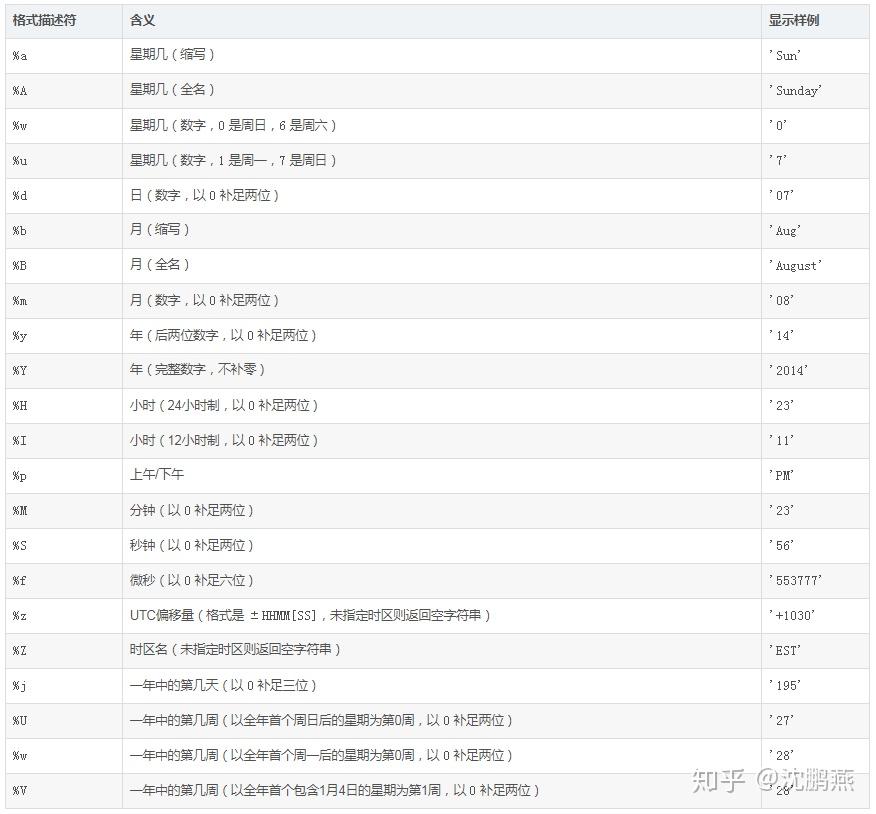The height and width of the screenshot is (814, 876).
Task: Click the sample value '07'
Action: tap(781, 196)
